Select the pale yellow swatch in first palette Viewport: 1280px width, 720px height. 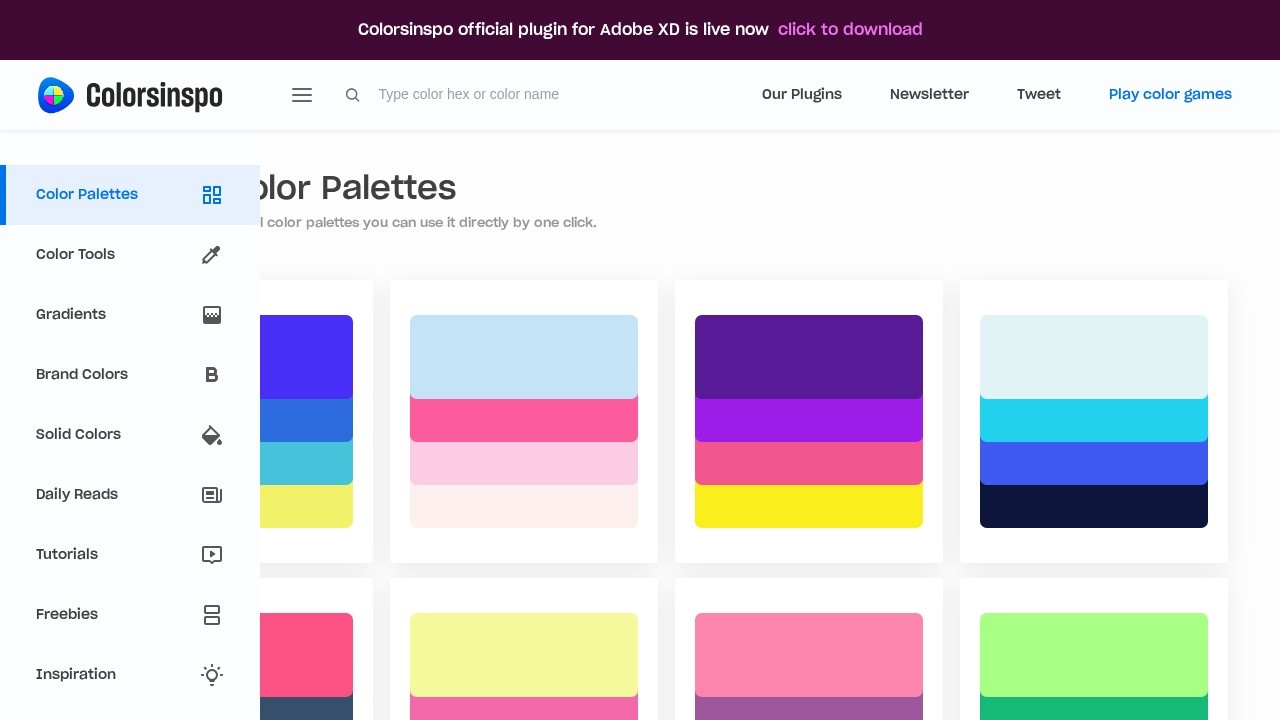point(306,507)
